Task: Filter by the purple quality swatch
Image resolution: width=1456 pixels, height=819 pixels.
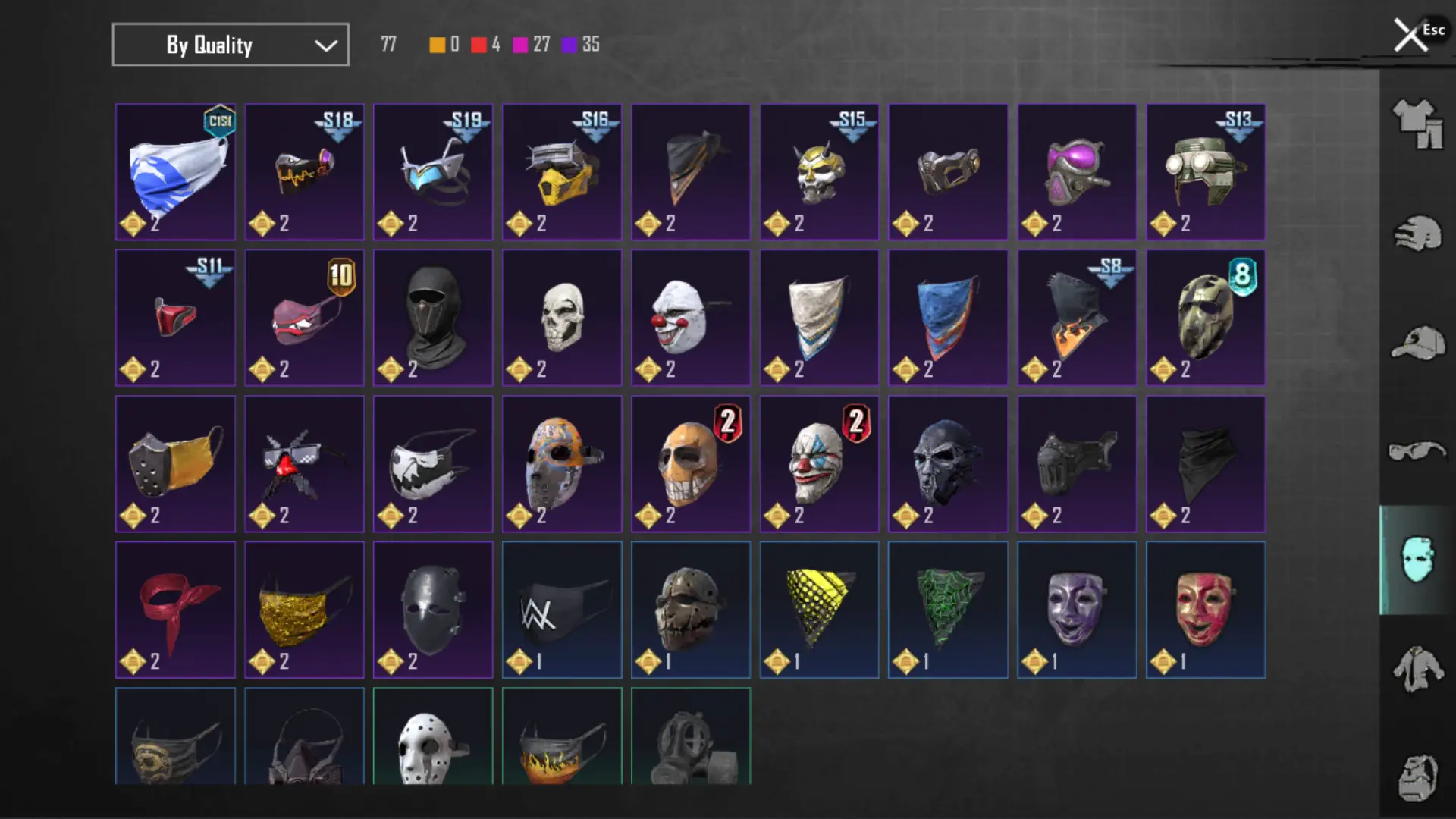Action: (x=569, y=45)
